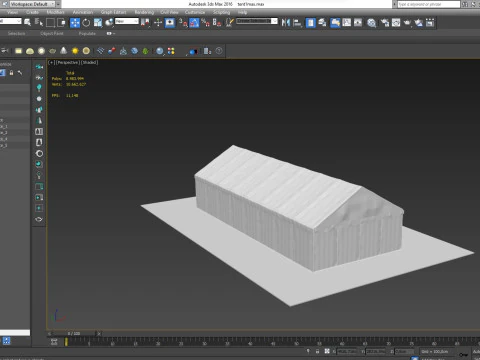
Task: Choose the Rectangular Selection Region tool
Action: (50, 22)
